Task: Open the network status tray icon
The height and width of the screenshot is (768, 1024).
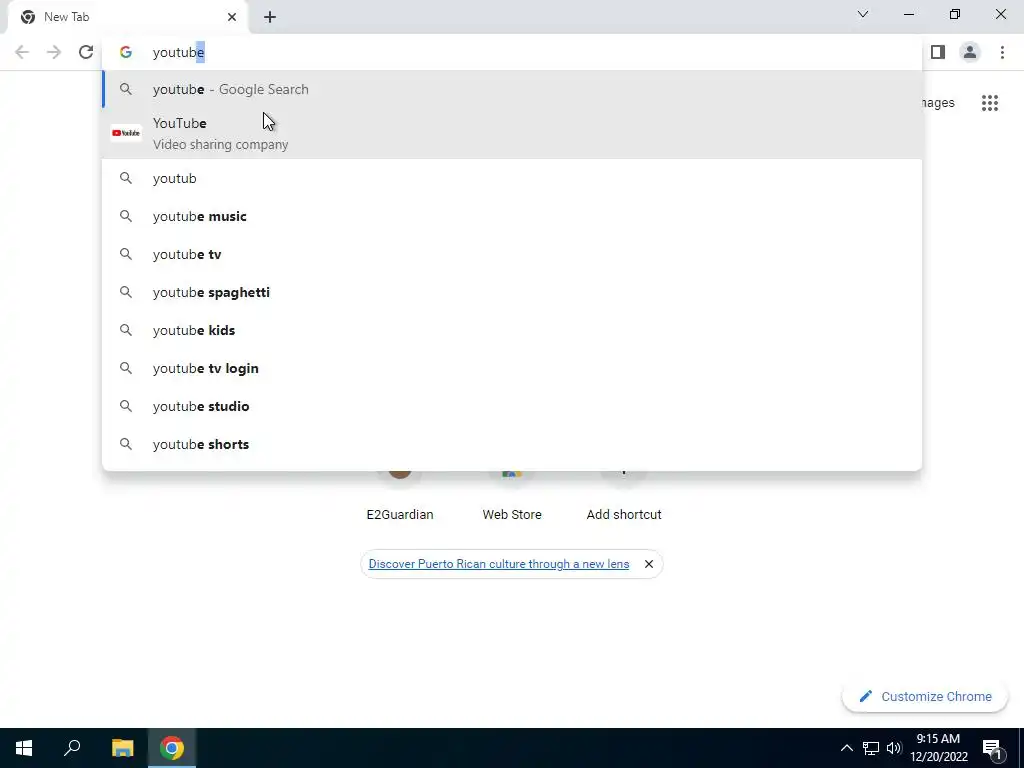Action: coord(871,748)
